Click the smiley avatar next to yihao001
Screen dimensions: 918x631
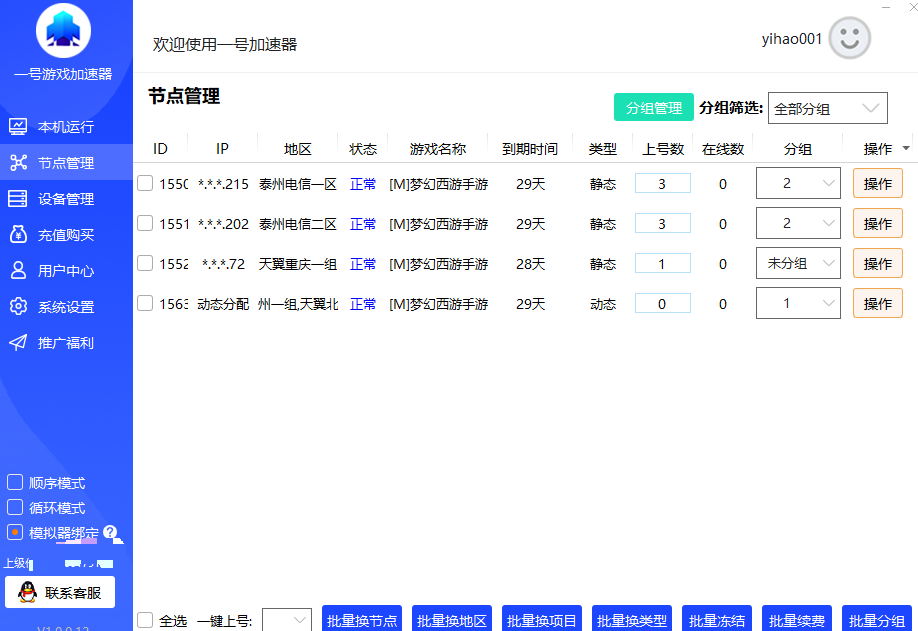[x=849, y=38]
